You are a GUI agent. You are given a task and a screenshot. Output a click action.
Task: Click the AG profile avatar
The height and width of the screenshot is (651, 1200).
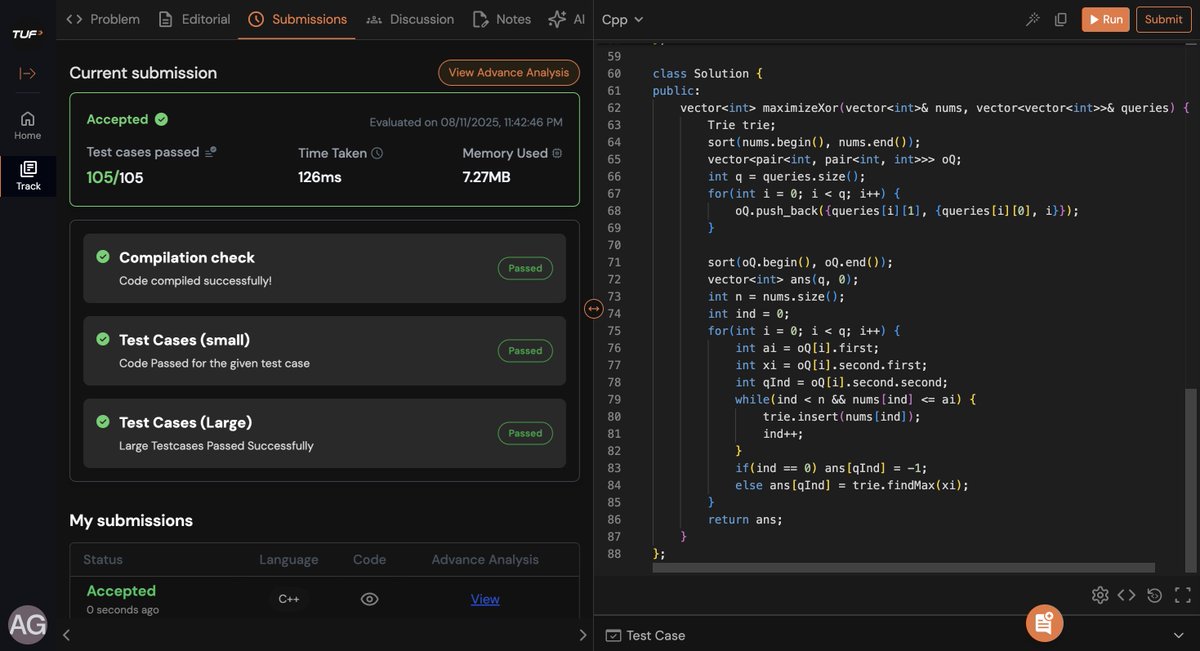(x=27, y=624)
